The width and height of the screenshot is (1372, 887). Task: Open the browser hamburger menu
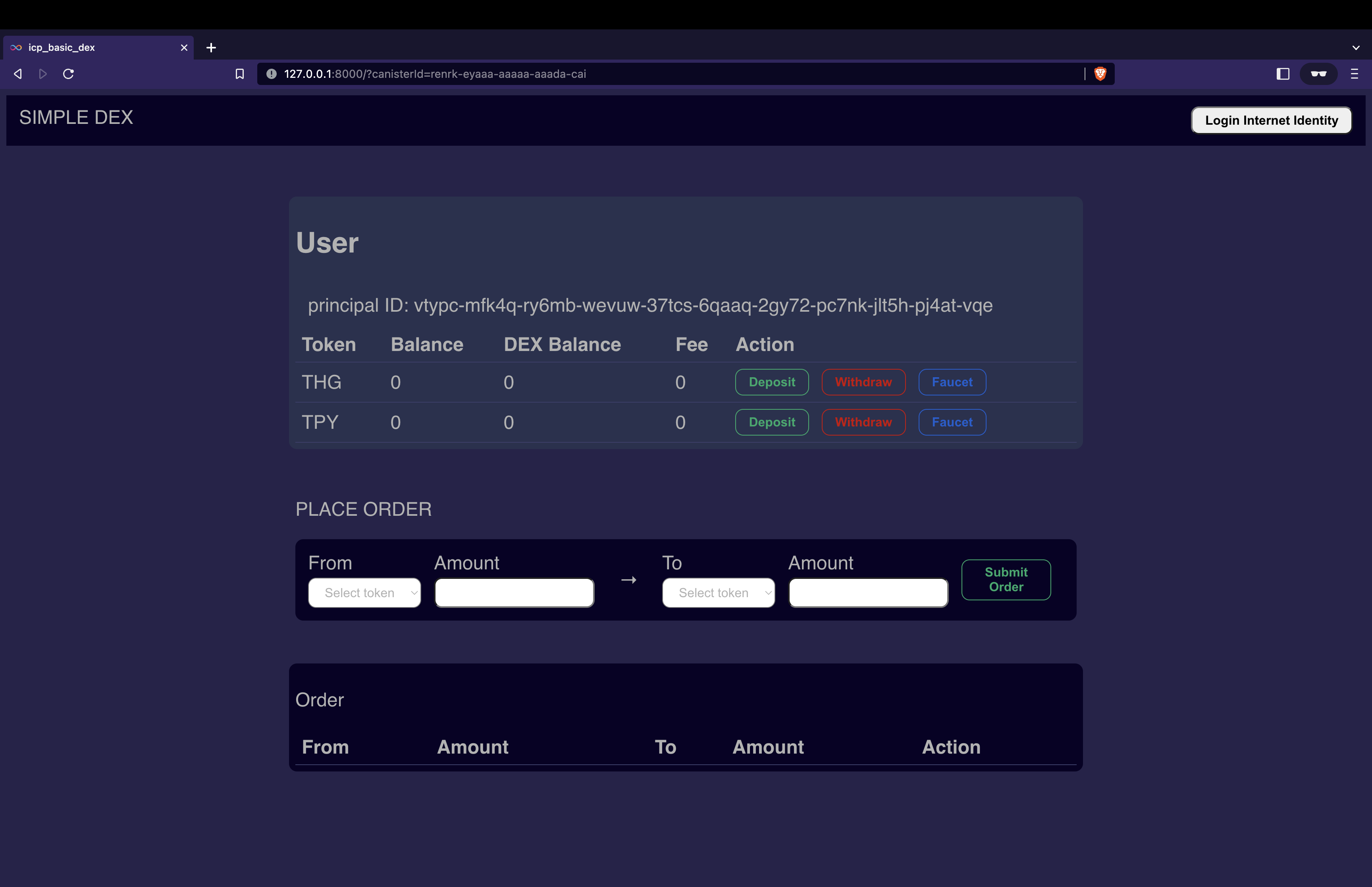point(1354,74)
